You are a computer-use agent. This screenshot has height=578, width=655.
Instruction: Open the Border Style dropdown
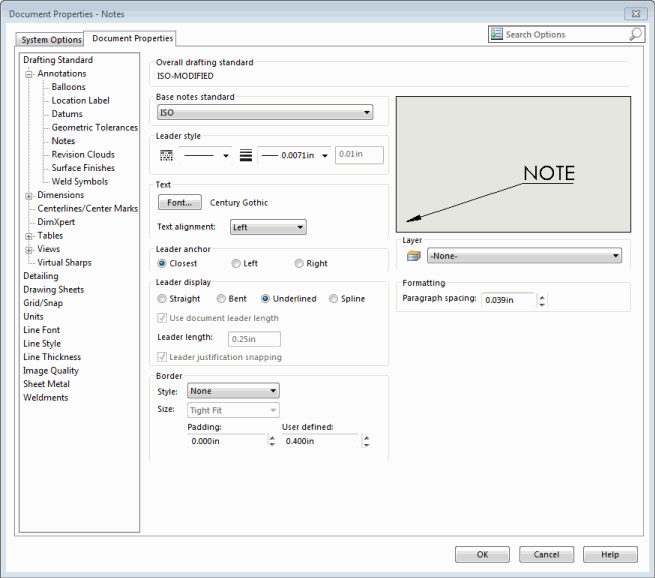point(233,391)
